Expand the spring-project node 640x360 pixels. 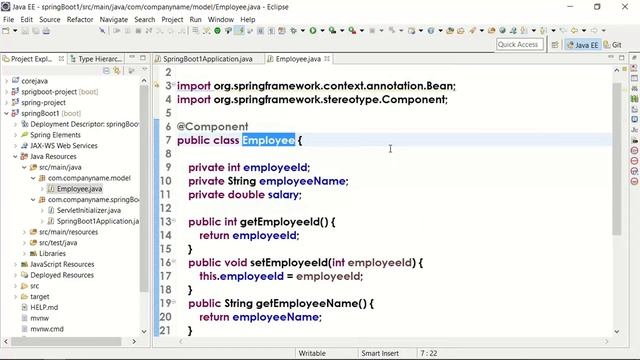6,102
